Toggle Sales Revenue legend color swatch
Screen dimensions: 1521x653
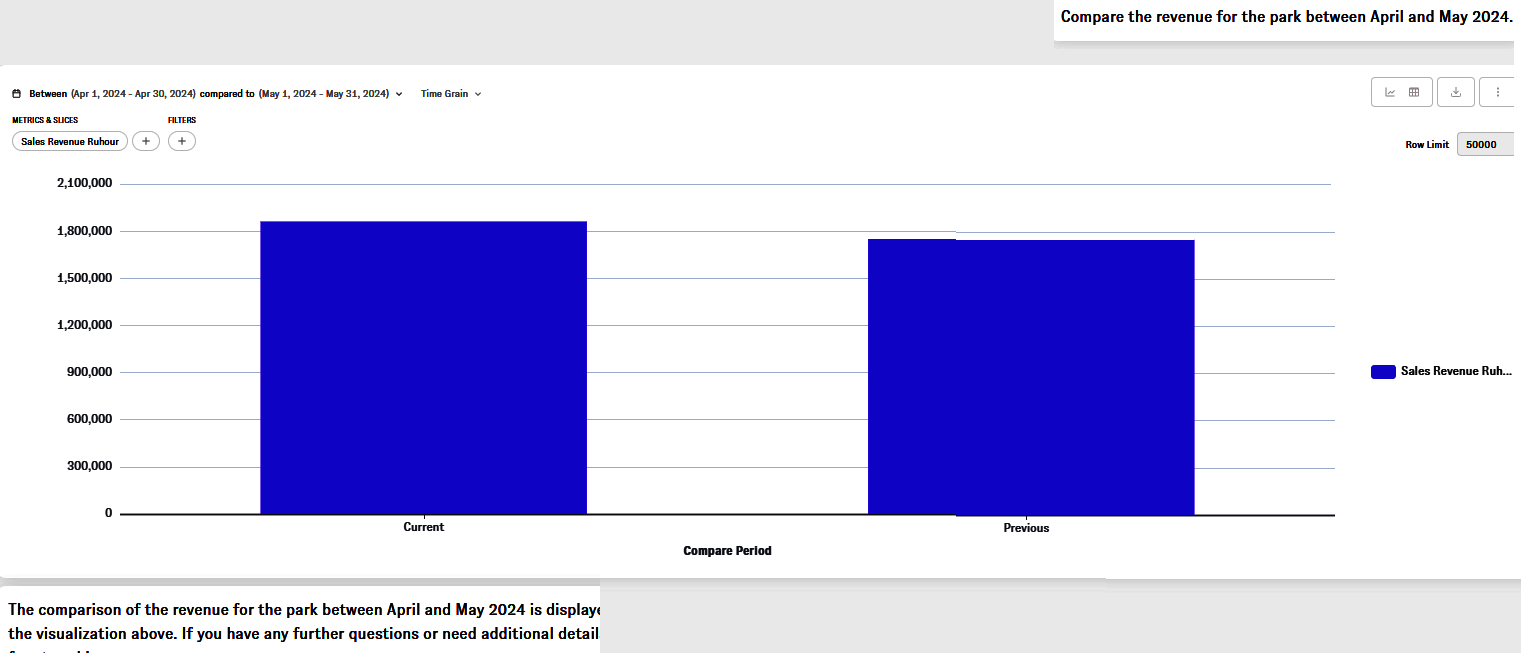[1383, 372]
